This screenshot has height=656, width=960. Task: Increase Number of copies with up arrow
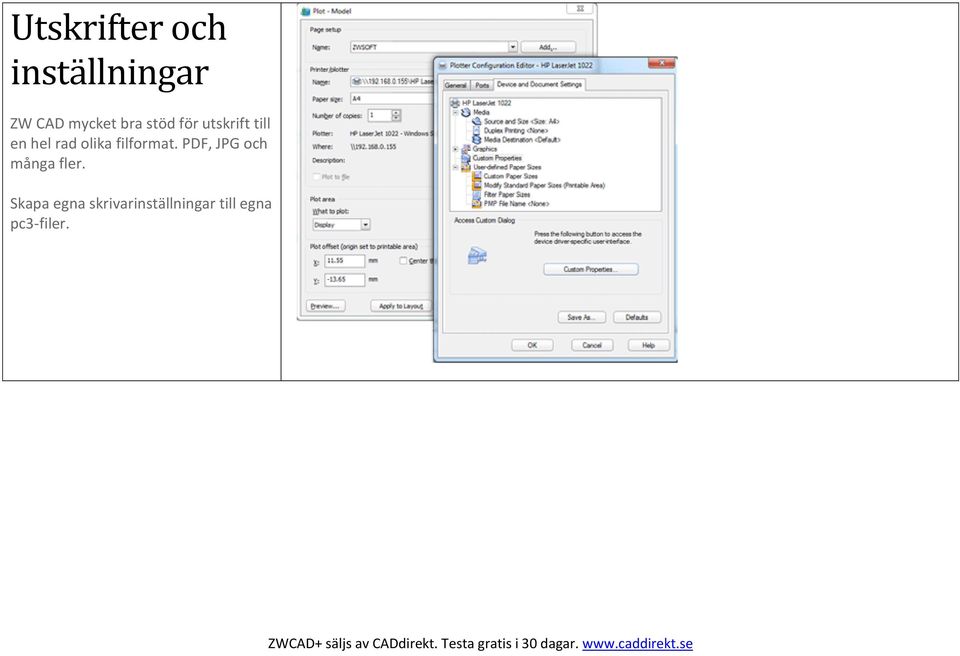pos(396,112)
